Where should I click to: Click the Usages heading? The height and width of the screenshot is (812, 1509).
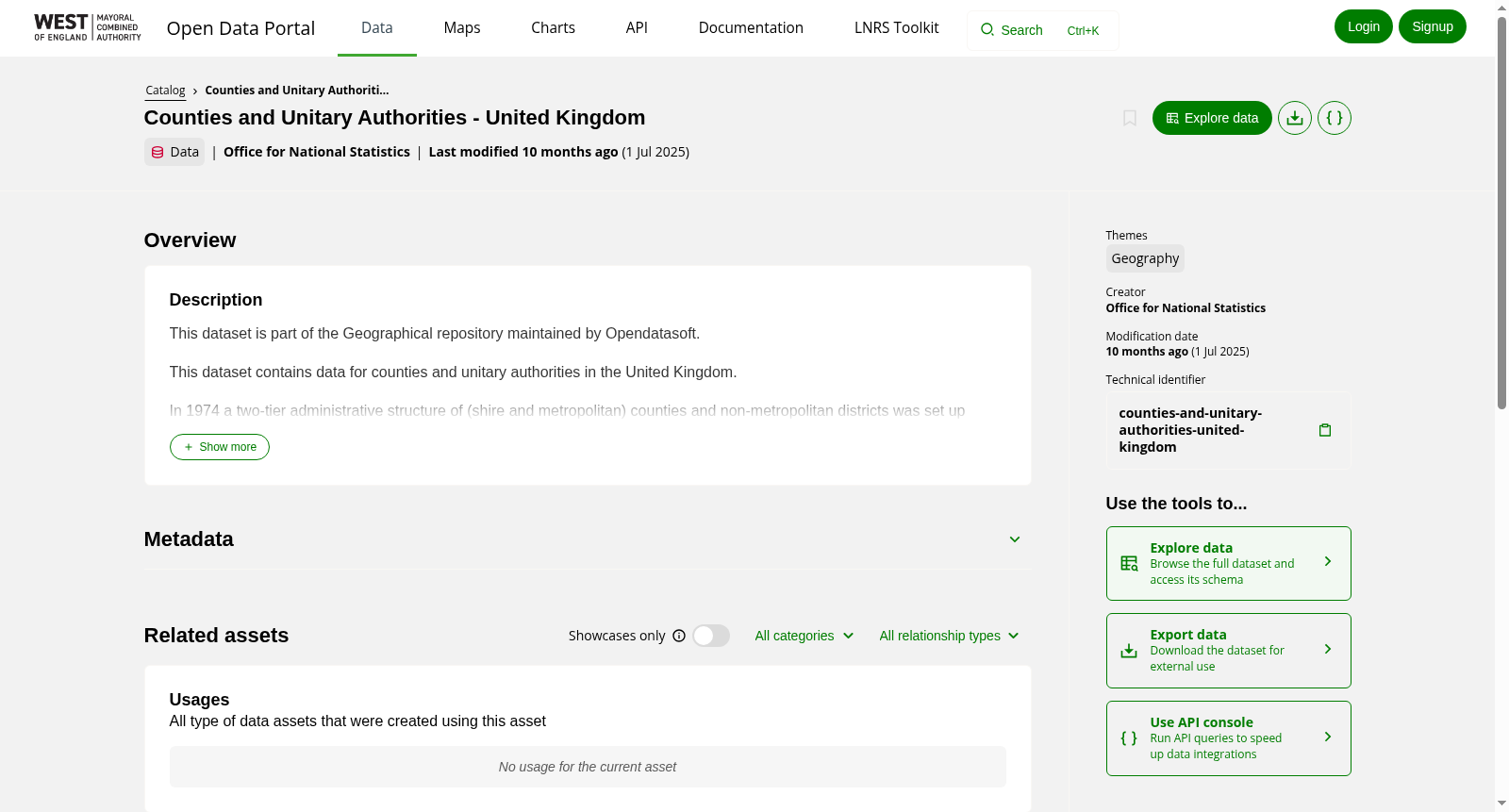[x=199, y=700]
